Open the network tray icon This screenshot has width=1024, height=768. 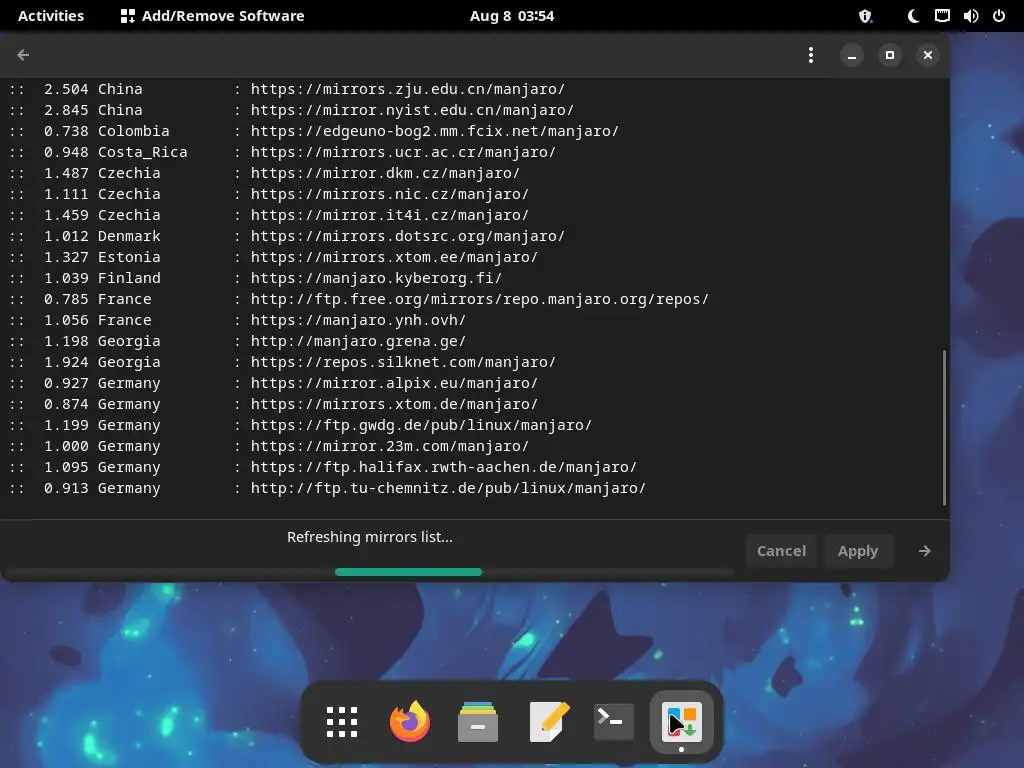pyautogui.click(x=942, y=16)
